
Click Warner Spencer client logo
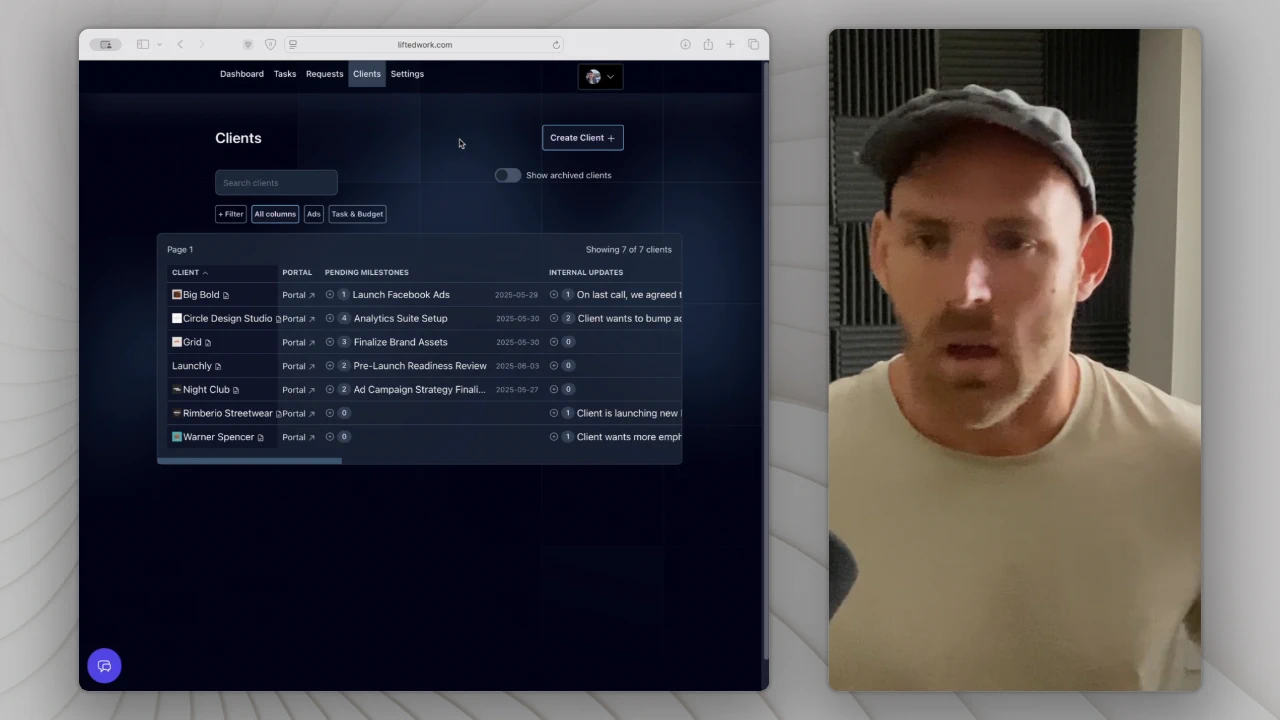tap(177, 437)
